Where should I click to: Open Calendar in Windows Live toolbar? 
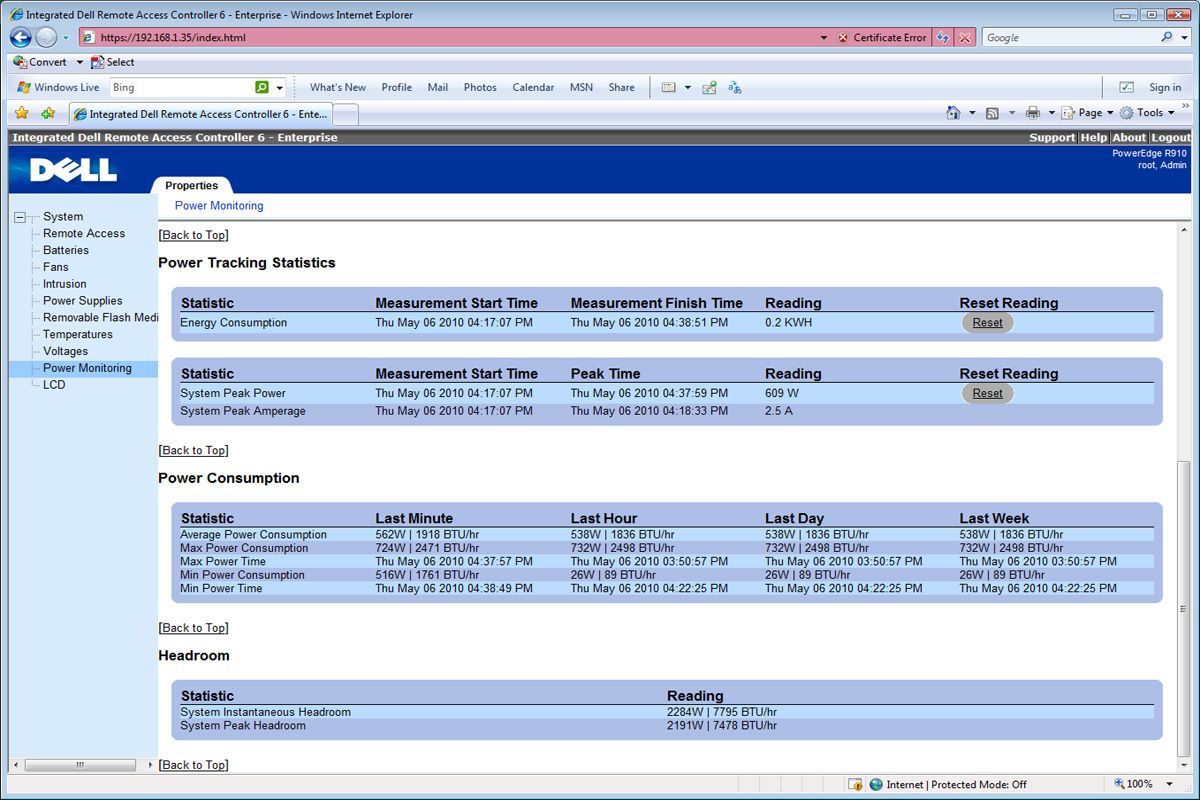tap(533, 87)
